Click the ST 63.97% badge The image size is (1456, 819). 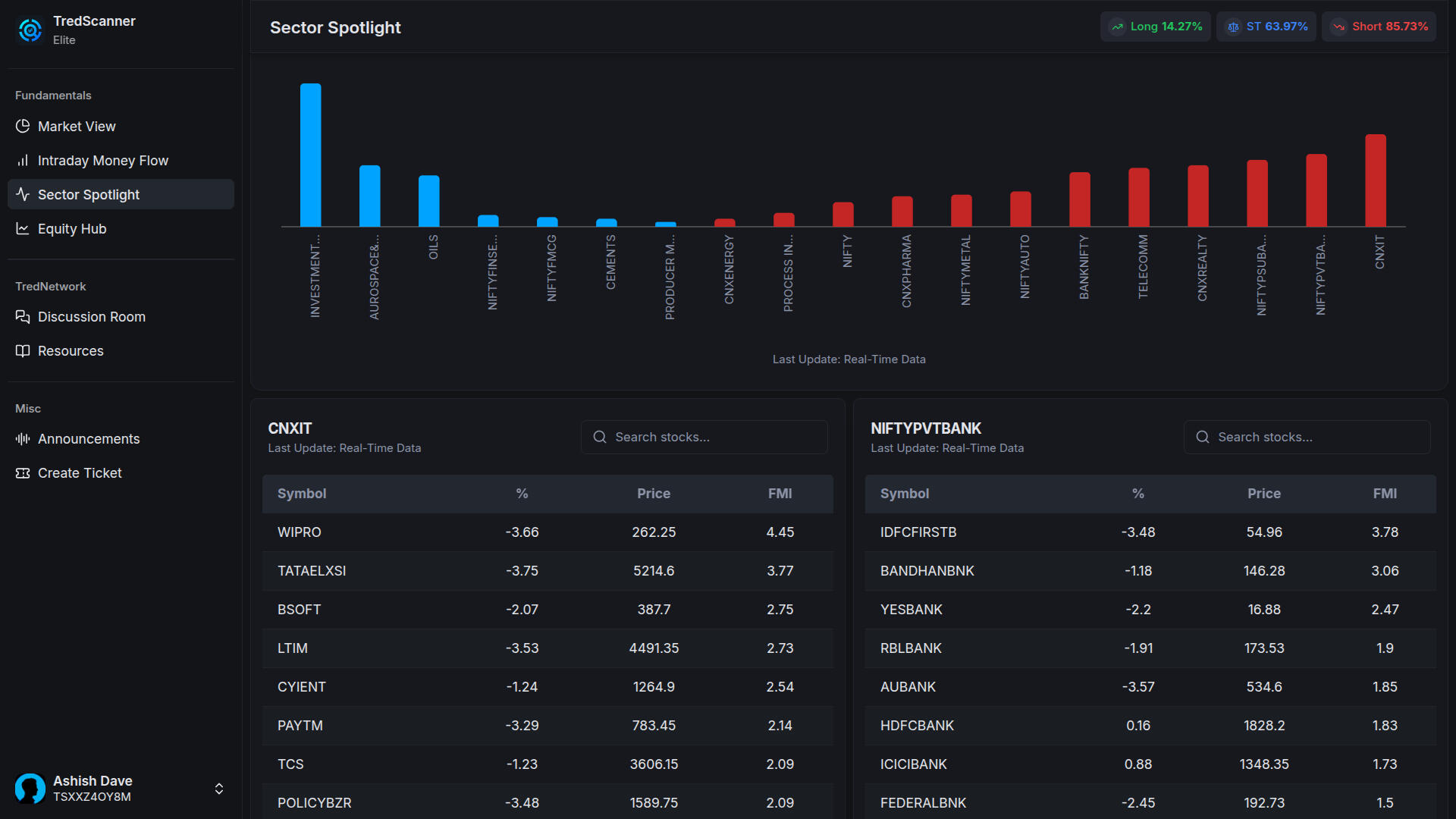point(1266,27)
